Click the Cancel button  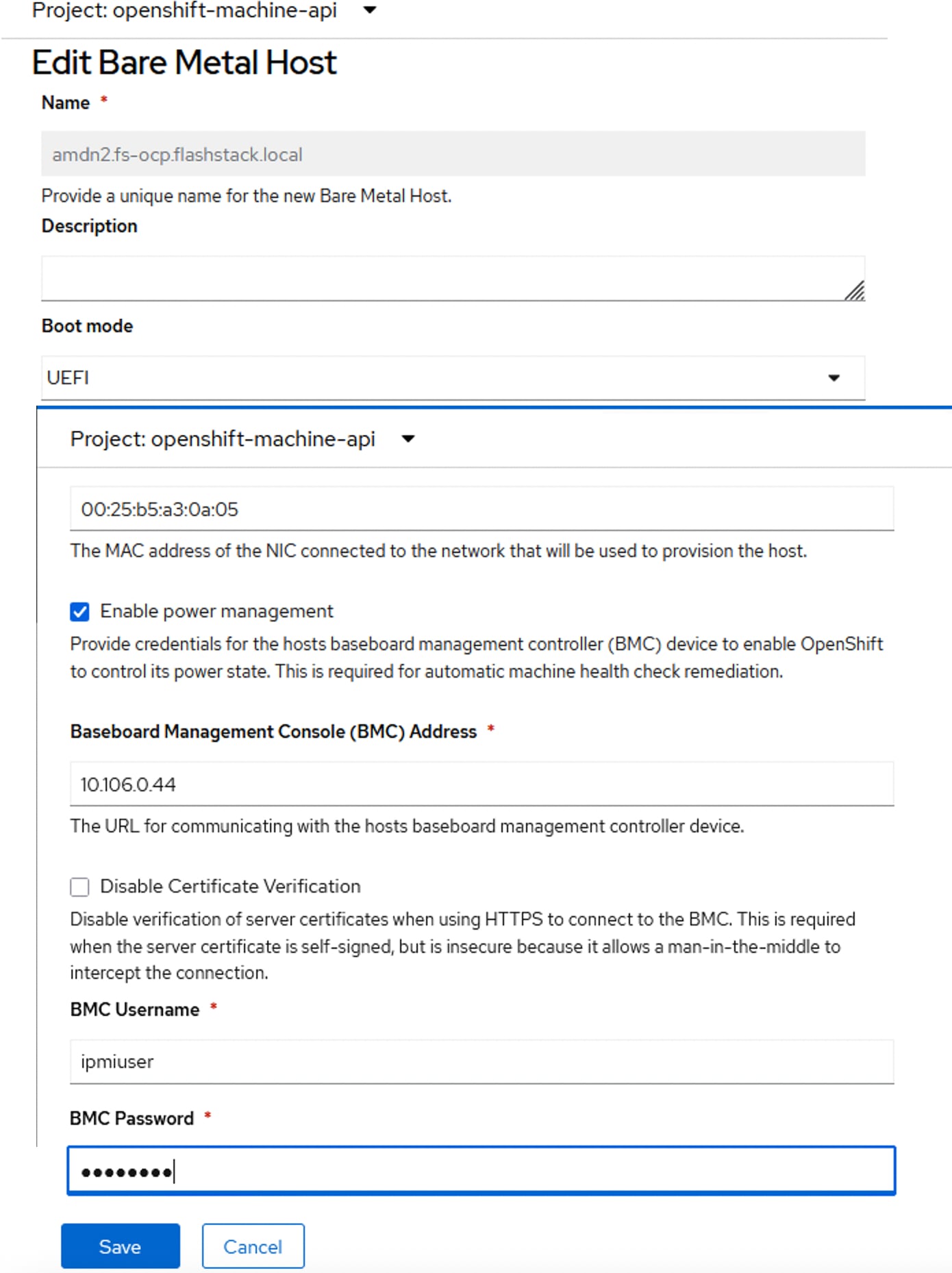[253, 1246]
